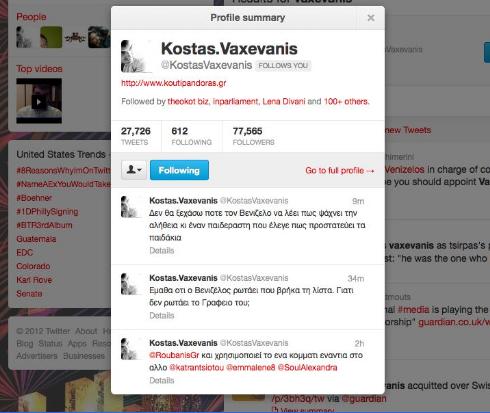This screenshot has height=413, width=490.
Task: Close the Profile summary dialog
Action: tap(371, 18)
